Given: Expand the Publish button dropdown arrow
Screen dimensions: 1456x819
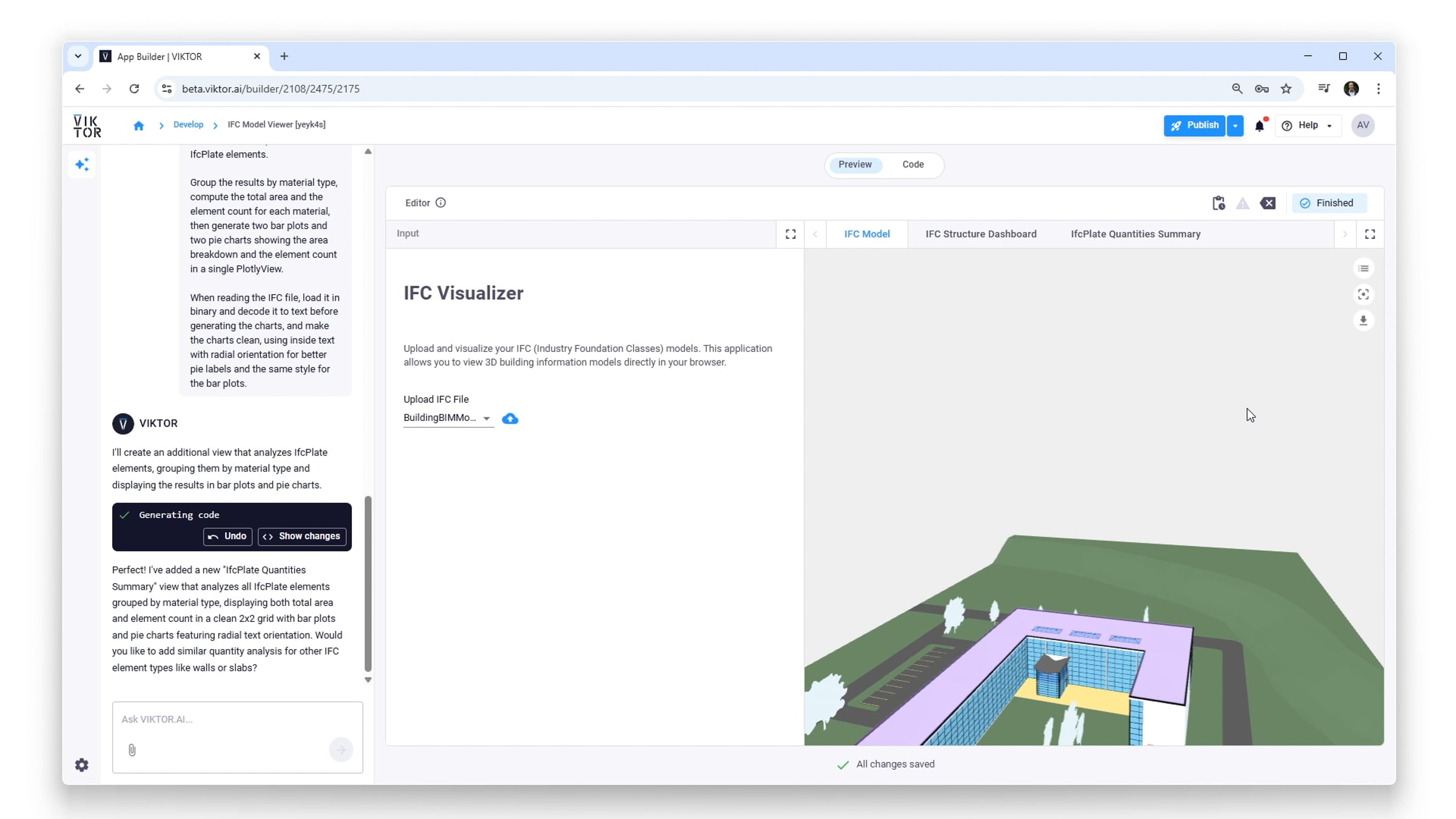Looking at the screenshot, I should point(1235,126).
